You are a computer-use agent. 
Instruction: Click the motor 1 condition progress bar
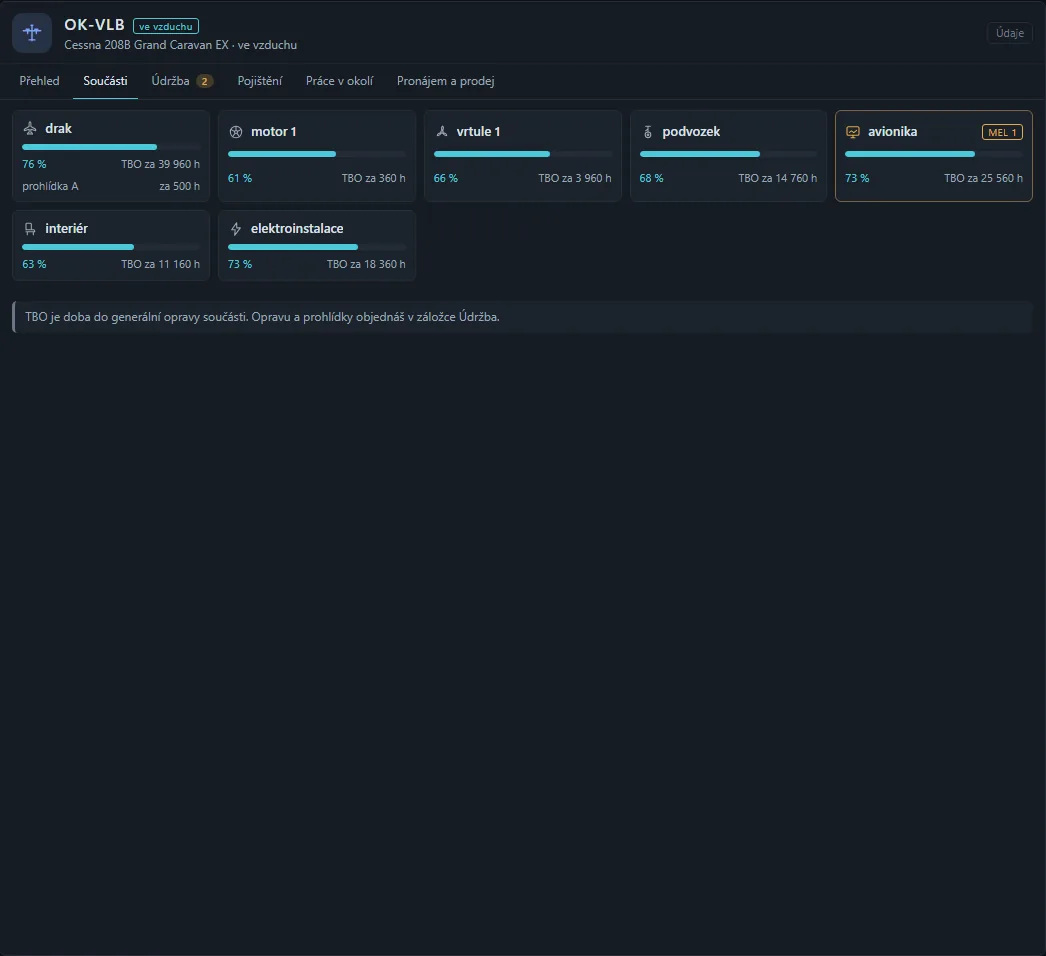point(317,154)
